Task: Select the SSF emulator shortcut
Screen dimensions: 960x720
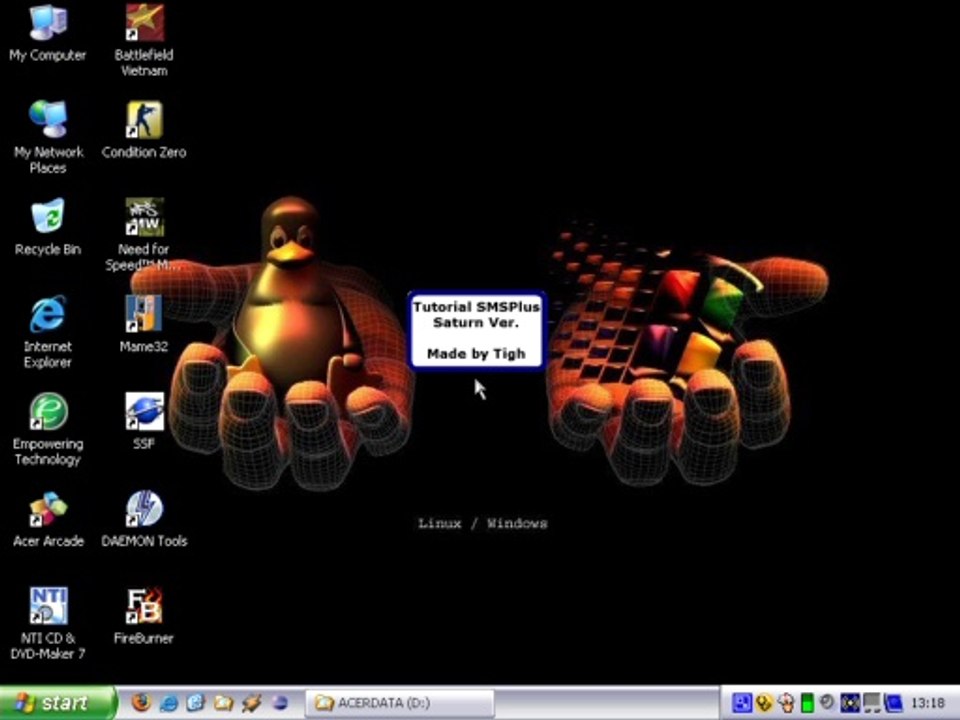Action: [x=144, y=421]
